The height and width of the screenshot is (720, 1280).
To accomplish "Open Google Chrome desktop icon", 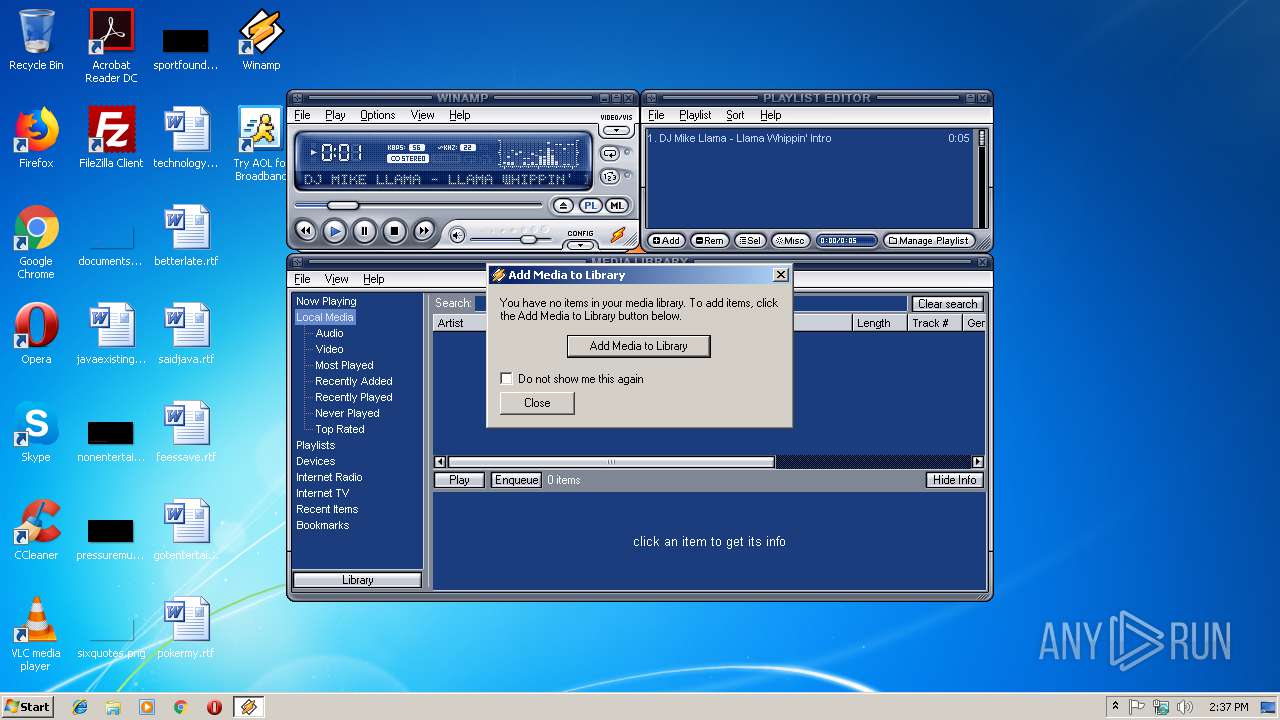I will [x=36, y=243].
